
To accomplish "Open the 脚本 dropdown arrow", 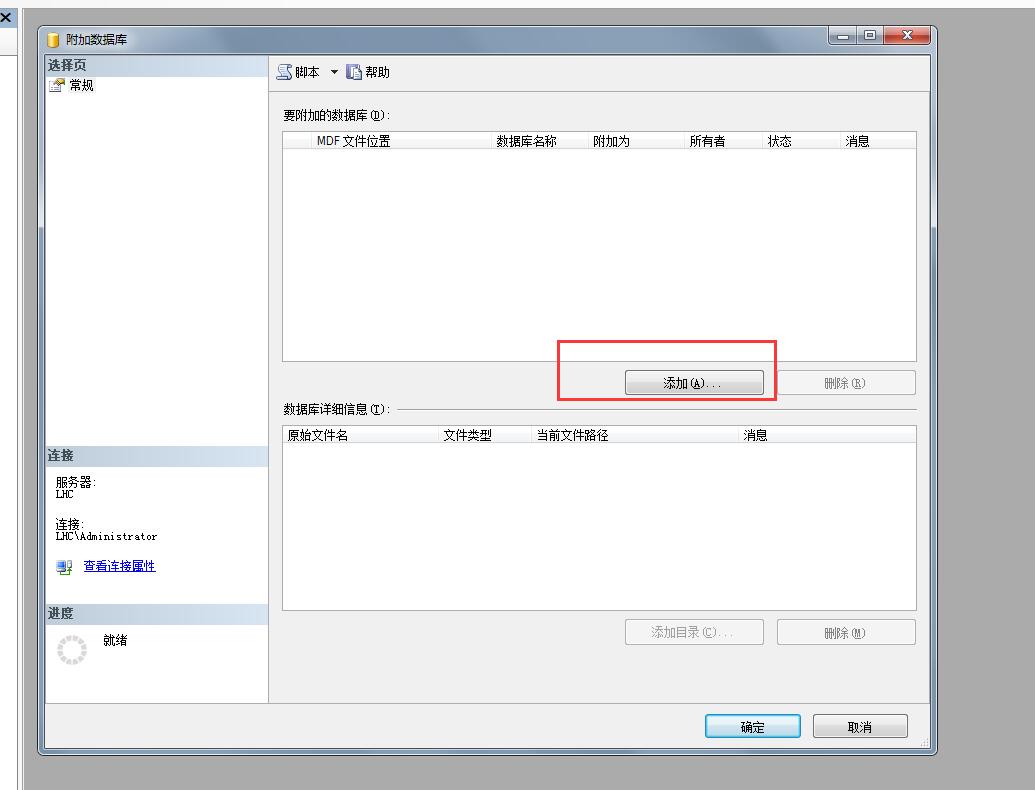I will click(334, 72).
